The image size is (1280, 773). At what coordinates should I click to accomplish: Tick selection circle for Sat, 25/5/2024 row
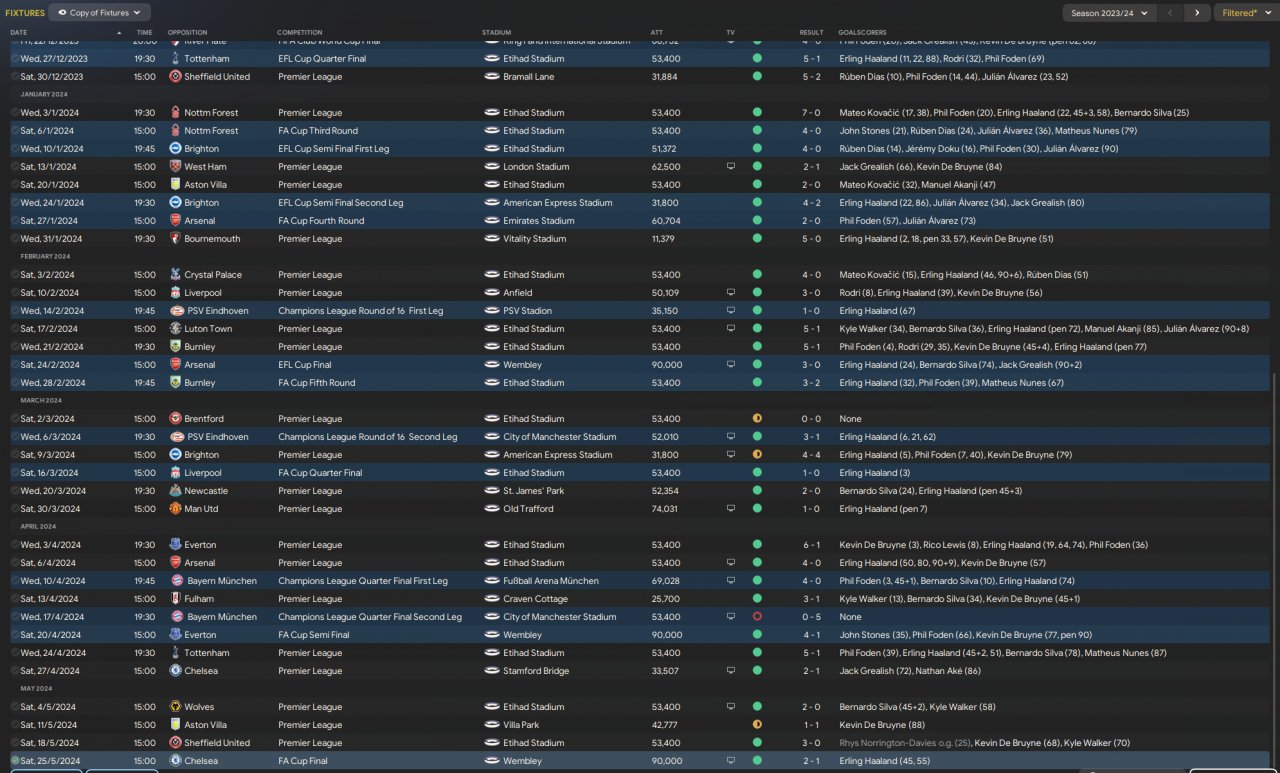[x=15, y=761]
